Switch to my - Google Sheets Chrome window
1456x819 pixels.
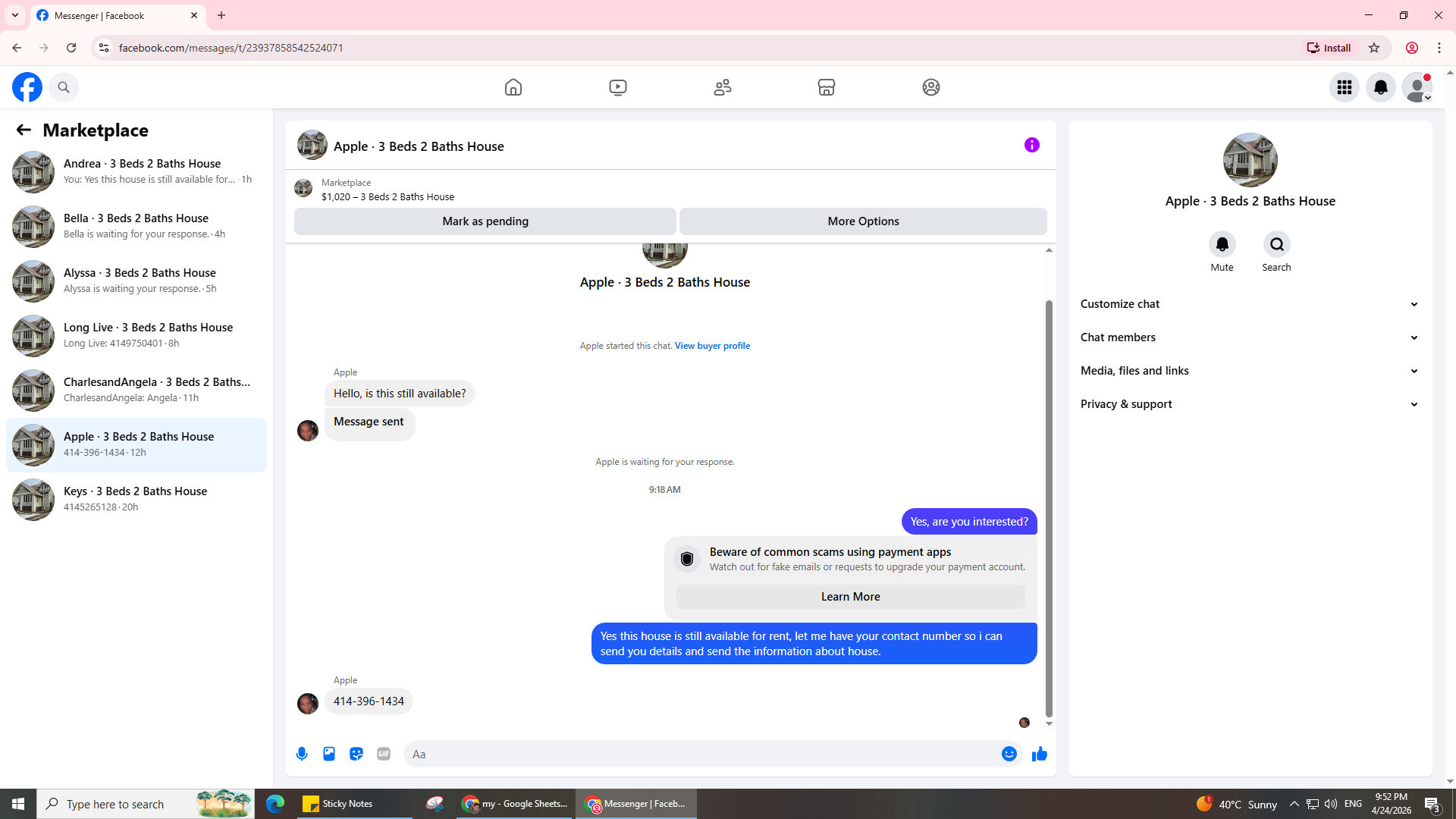pyautogui.click(x=515, y=804)
